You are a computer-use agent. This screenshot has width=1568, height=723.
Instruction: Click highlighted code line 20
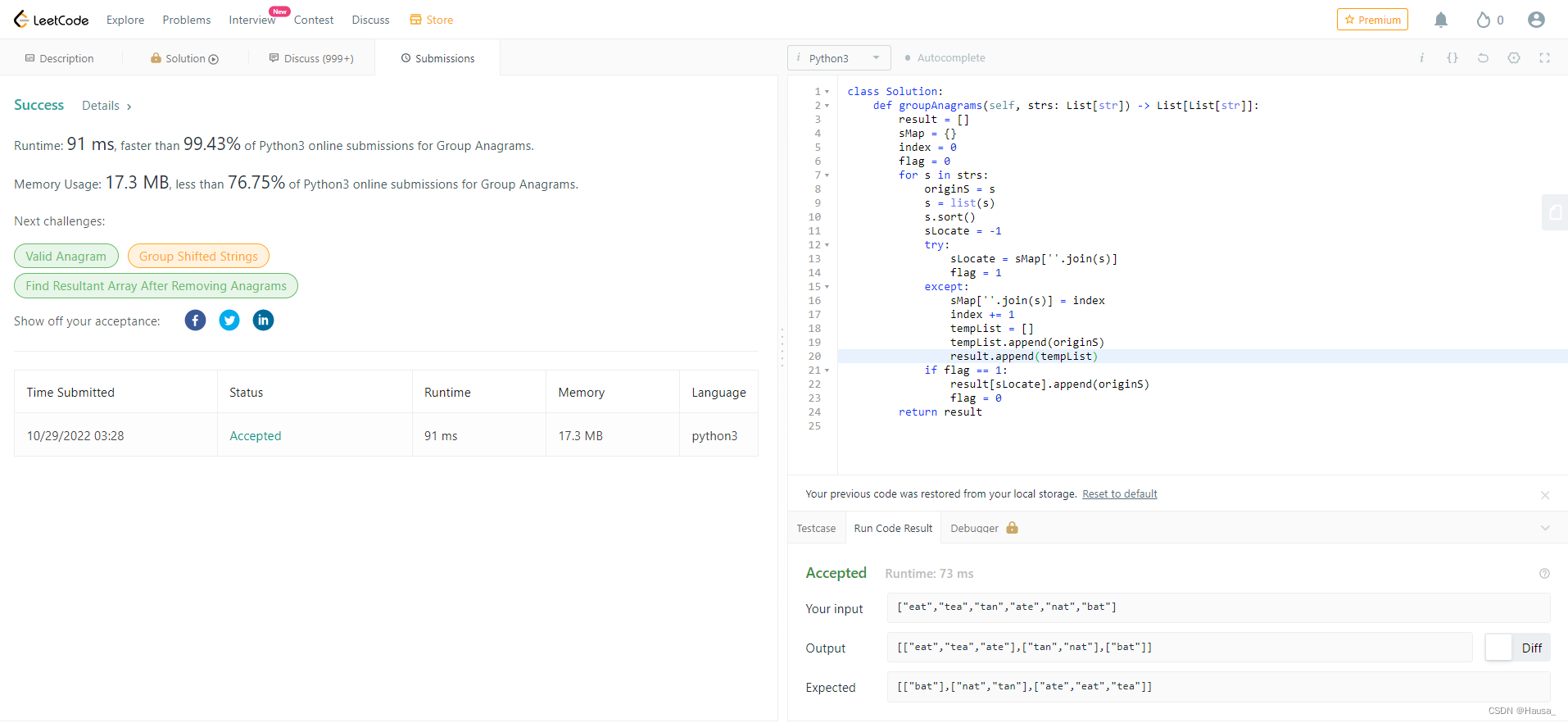click(x=1203, y=357)
